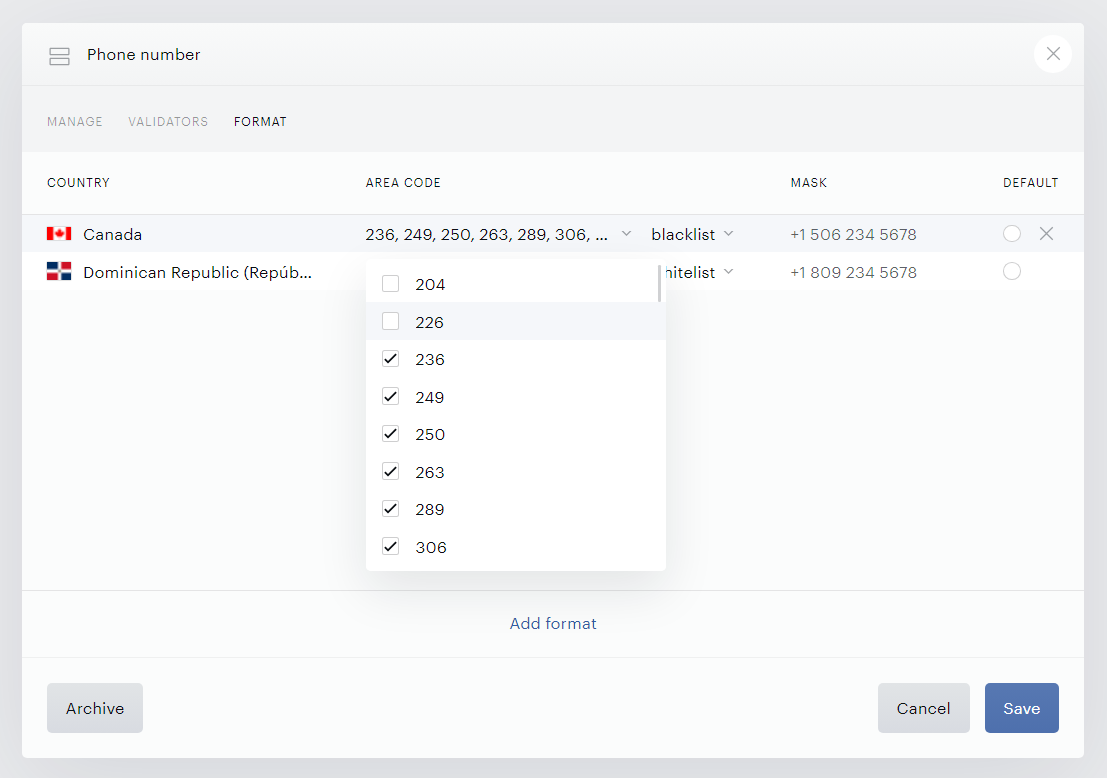Click the Save button
Image resolution: width=1107 pixels, height=778 pixels.
pos(1022,708)
